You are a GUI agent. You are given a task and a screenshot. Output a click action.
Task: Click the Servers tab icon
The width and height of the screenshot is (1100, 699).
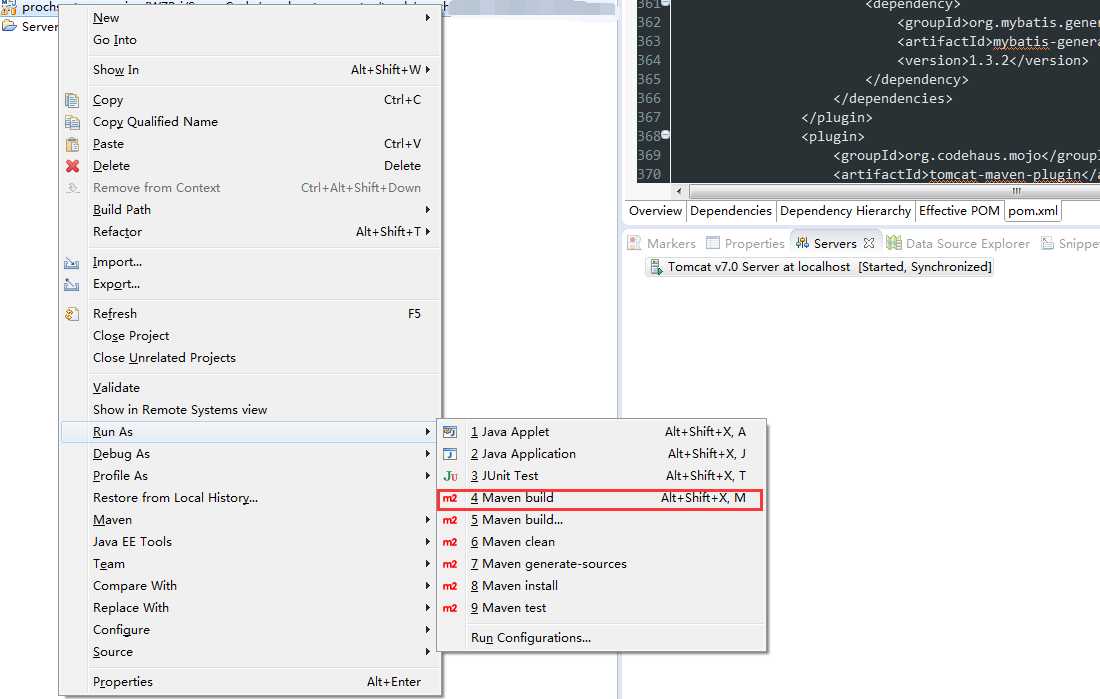[x=802, y=243]
